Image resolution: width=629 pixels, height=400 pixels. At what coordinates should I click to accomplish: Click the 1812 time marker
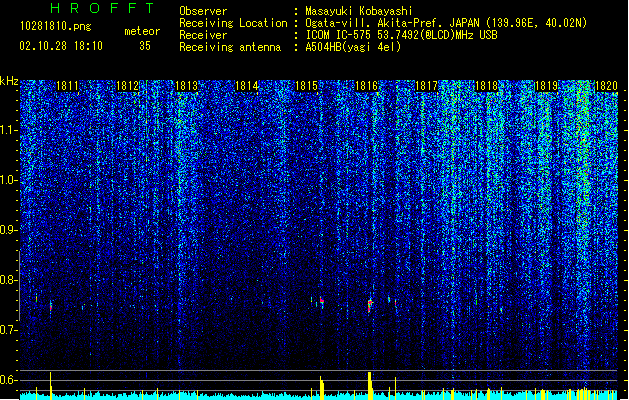point(127,86)
